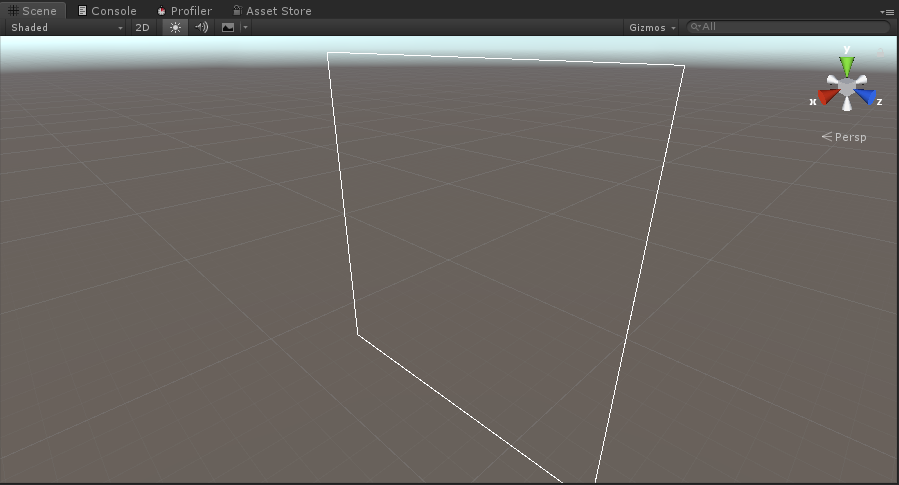Click the red X axis cone
899x485 pixels.
coord(828,97)
